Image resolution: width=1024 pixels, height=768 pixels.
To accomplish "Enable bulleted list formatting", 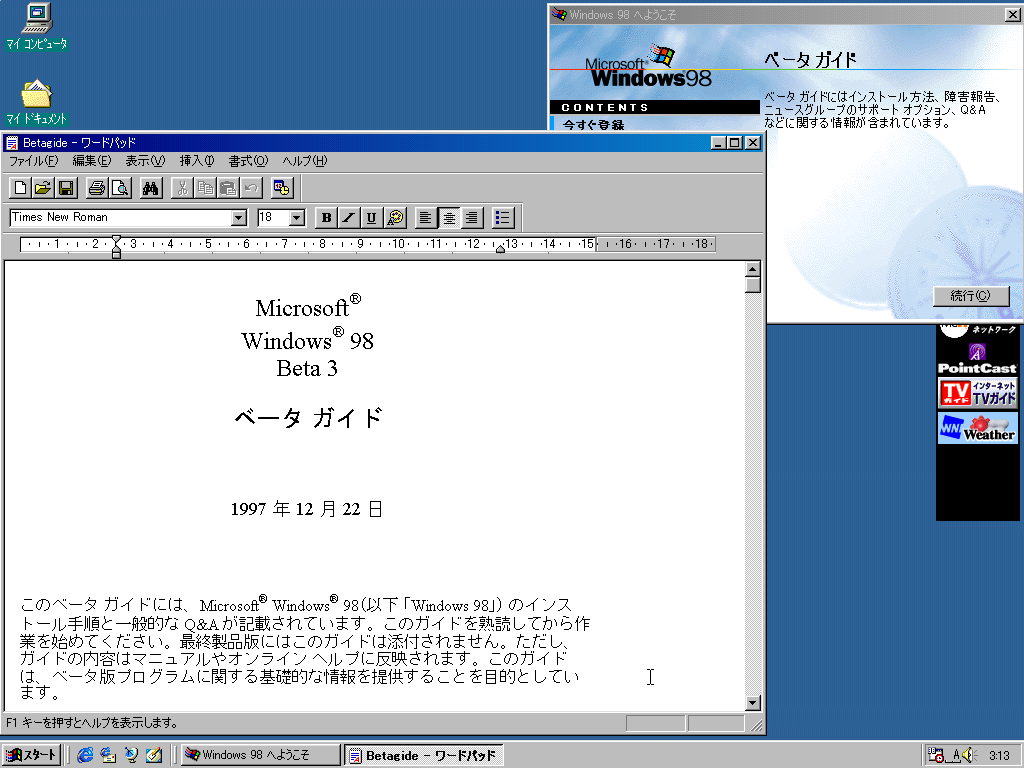I will [x=503, y=217].
